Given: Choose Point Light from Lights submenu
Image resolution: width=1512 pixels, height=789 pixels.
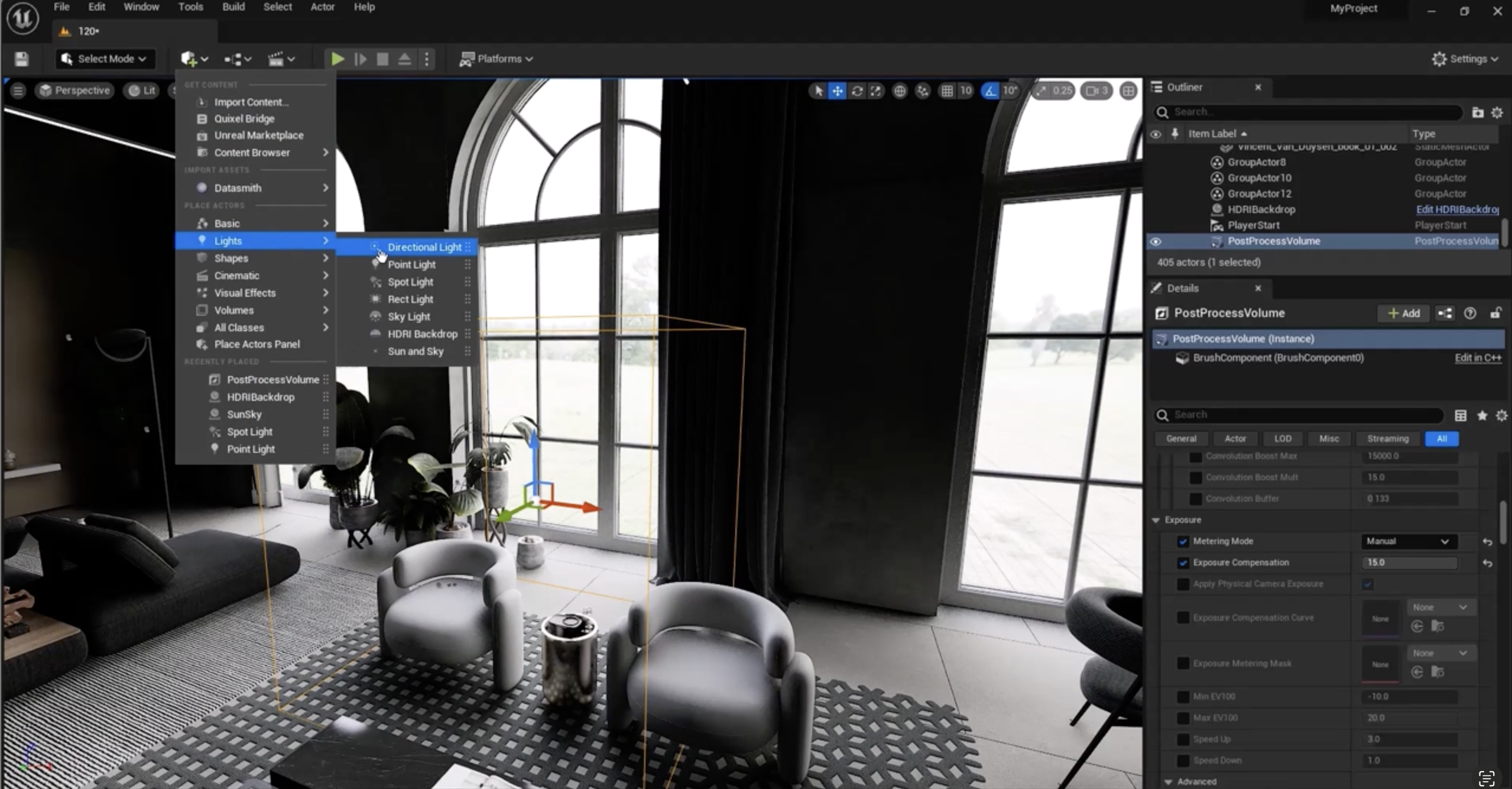Looking at the screenshot, I should (x=411, y=264).
